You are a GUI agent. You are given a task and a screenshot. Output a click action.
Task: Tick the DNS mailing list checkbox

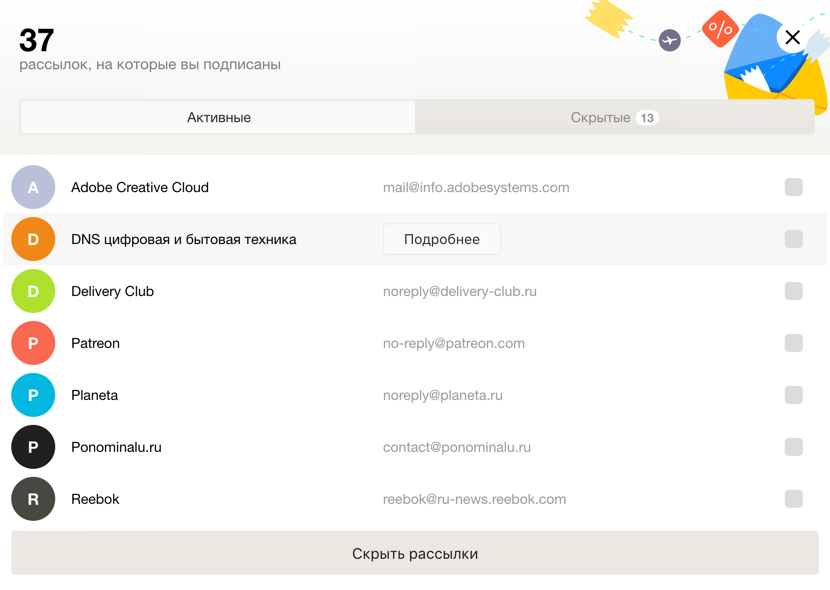point(793,239)
